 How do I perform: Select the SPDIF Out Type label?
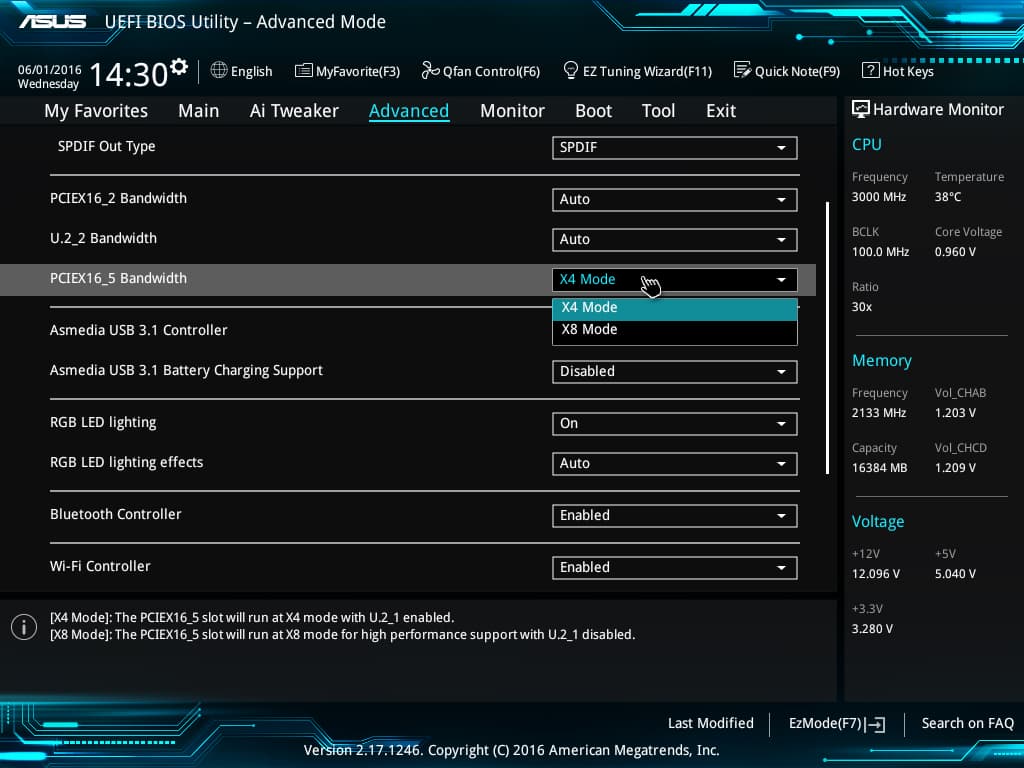pos(106,146)
